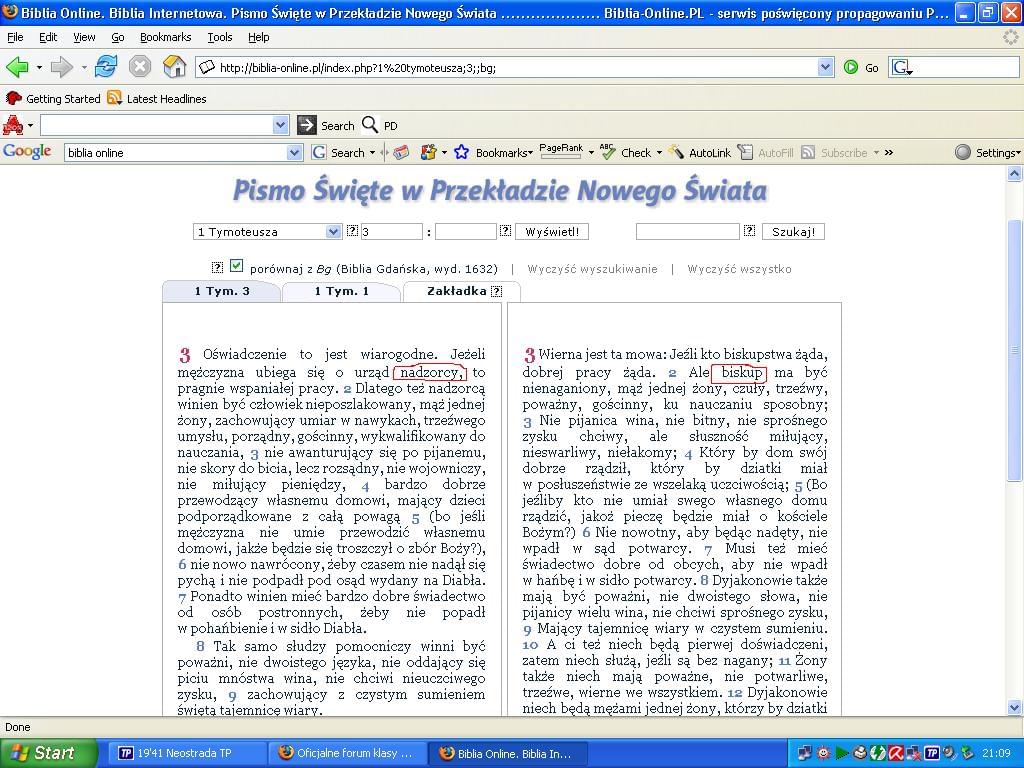Viewport: 1024px width, 768px height.
Task: Switch to Oficjalne forum klasy taskbar window
Action: click(x=346, y=753)
